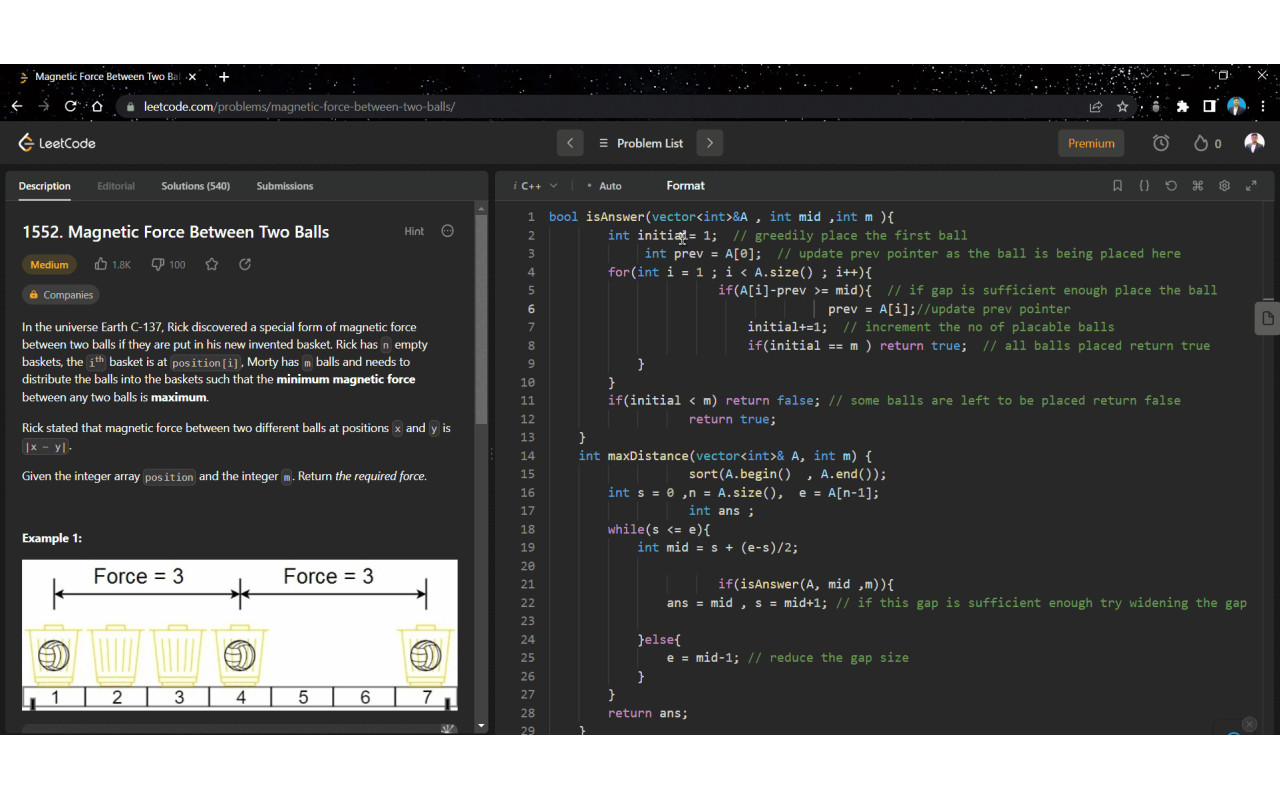Click 'sort(A.begin() , A.end());' code line
This screenshot has height=800, width=1280.
(787, 474)
